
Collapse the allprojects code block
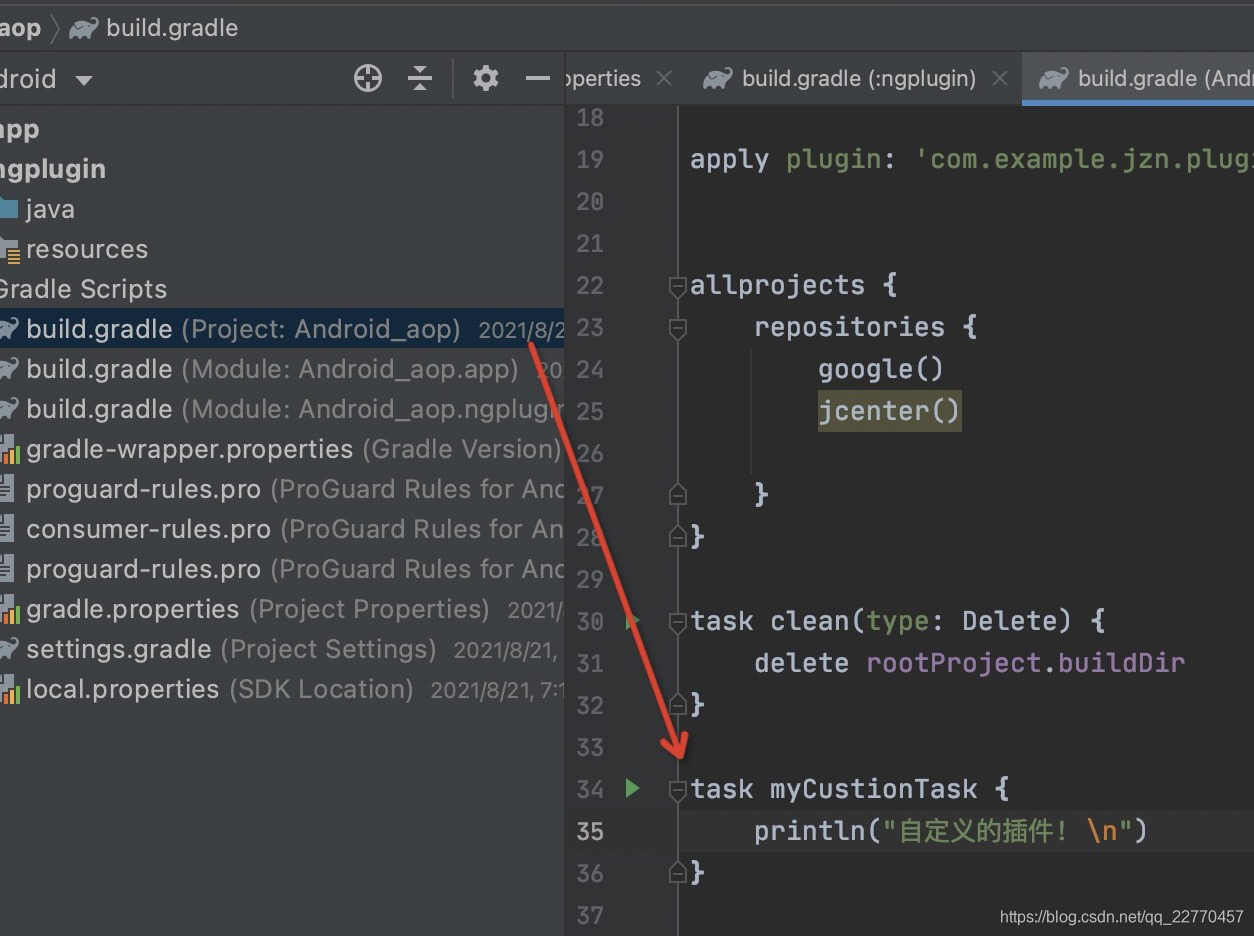(x=677, y=286)
